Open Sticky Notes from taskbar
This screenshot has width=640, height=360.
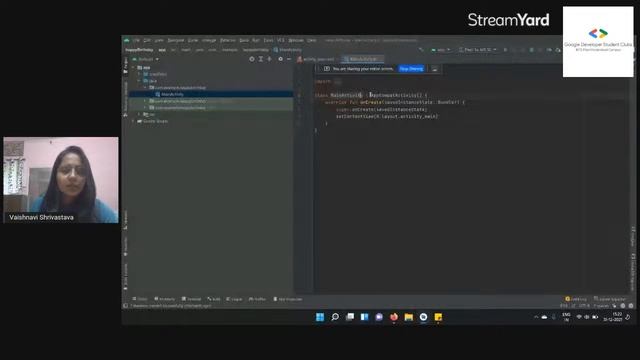coord(438,317)
